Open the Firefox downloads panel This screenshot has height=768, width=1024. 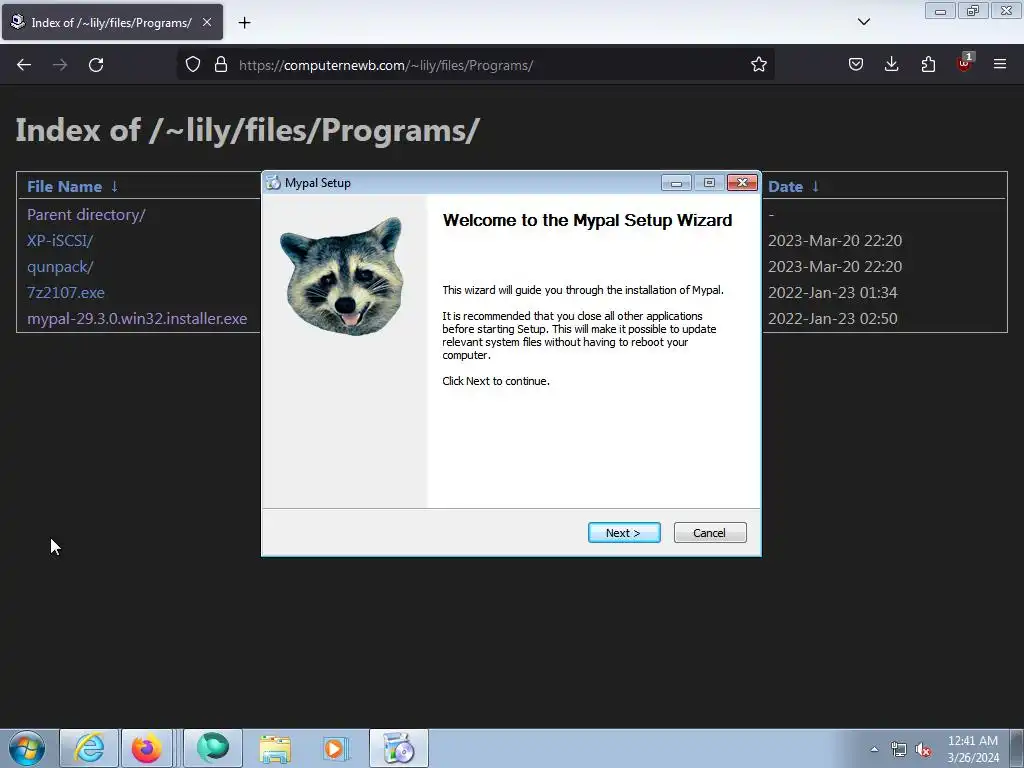(891, 65)
